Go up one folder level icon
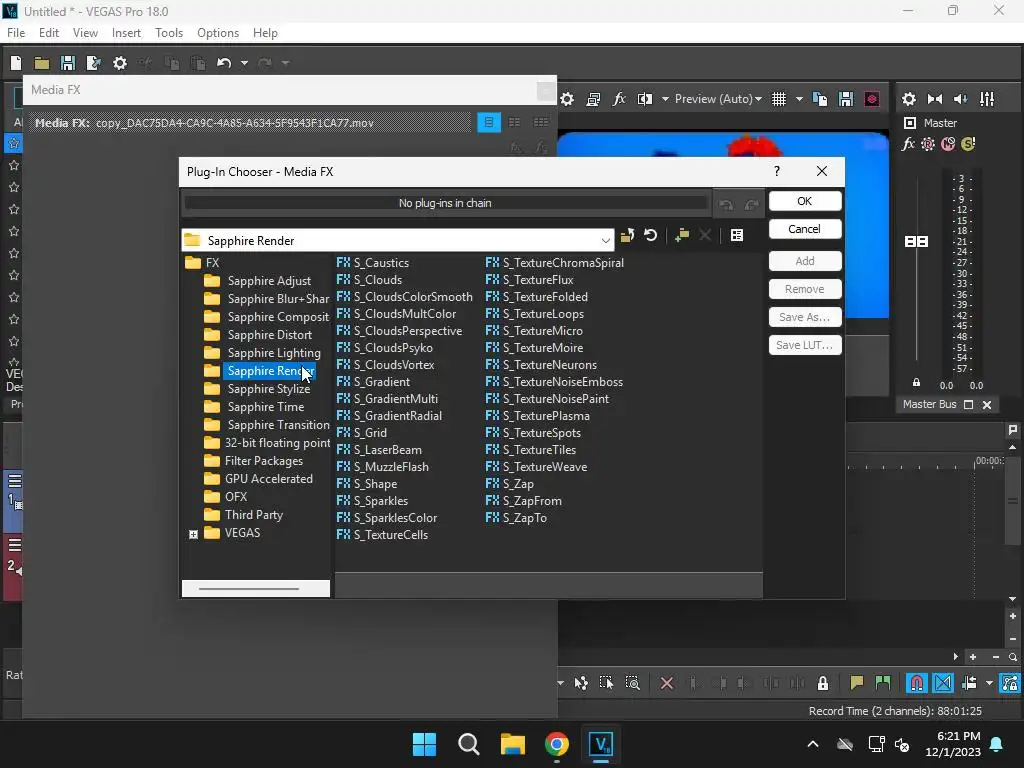The height and width of the screenshot is (768, 1024). coord(628,235)
